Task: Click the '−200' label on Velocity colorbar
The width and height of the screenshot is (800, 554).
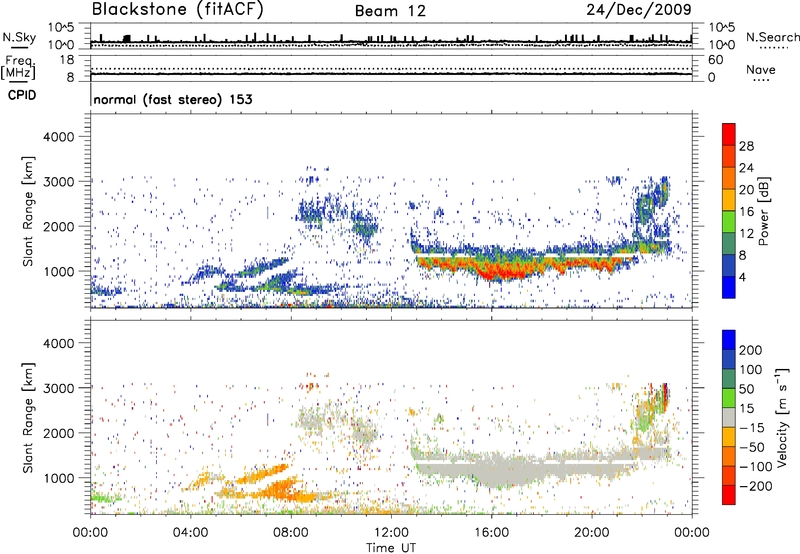Action: 756,486
